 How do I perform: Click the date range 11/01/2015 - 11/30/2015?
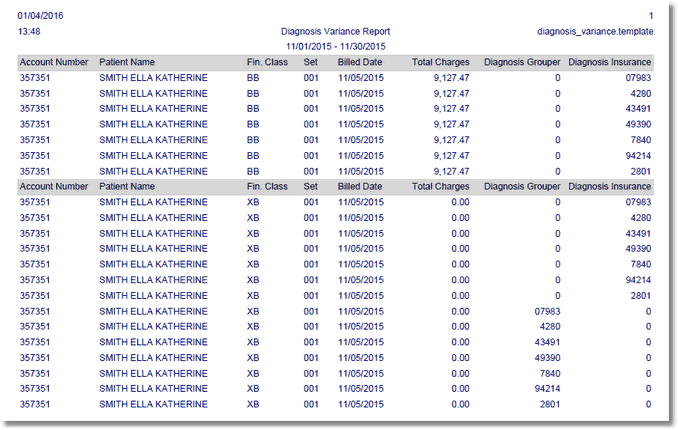click(336, 47)
